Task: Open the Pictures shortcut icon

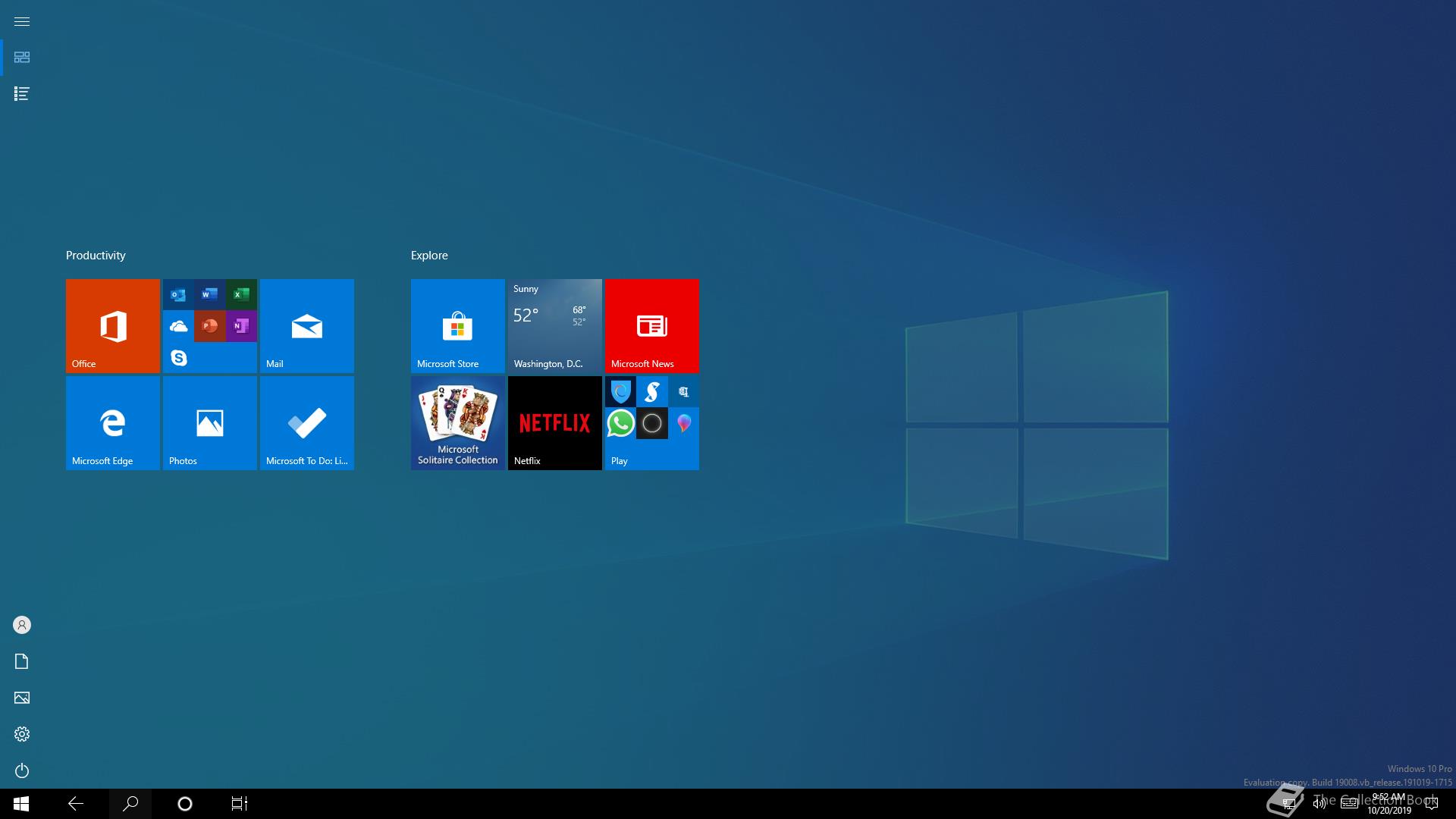Action: coord(22,698)
